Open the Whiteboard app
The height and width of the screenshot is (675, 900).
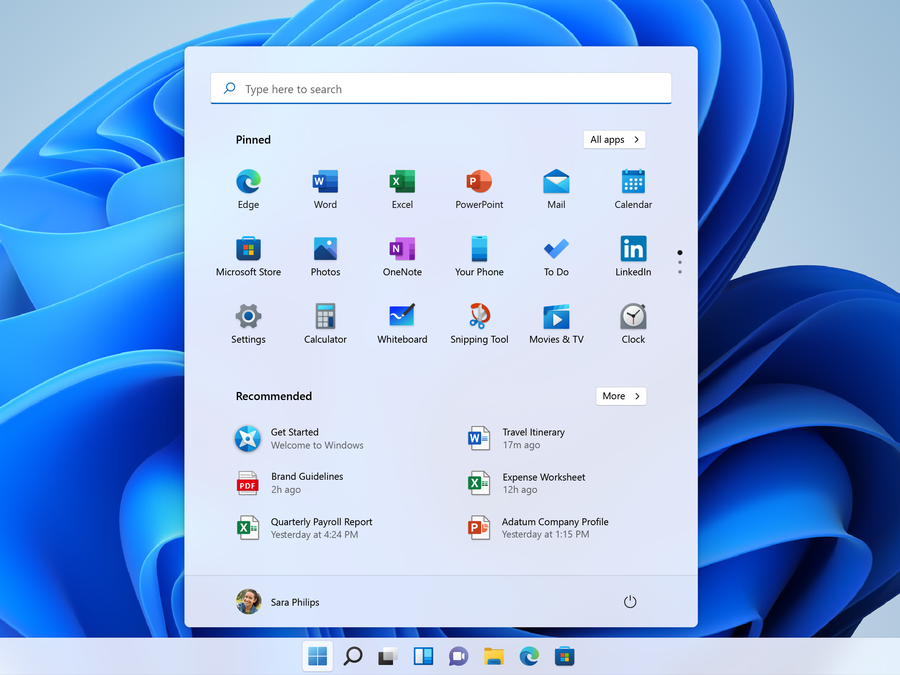[402, 324]
